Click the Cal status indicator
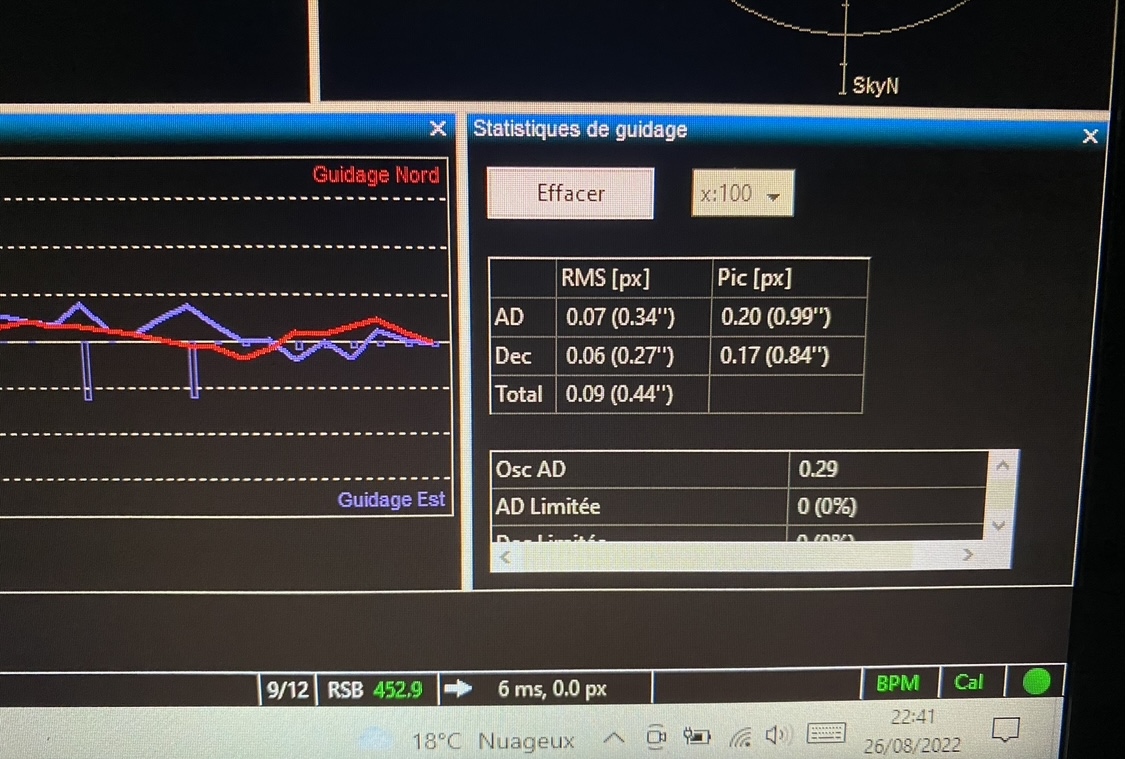 pos(969,682)
